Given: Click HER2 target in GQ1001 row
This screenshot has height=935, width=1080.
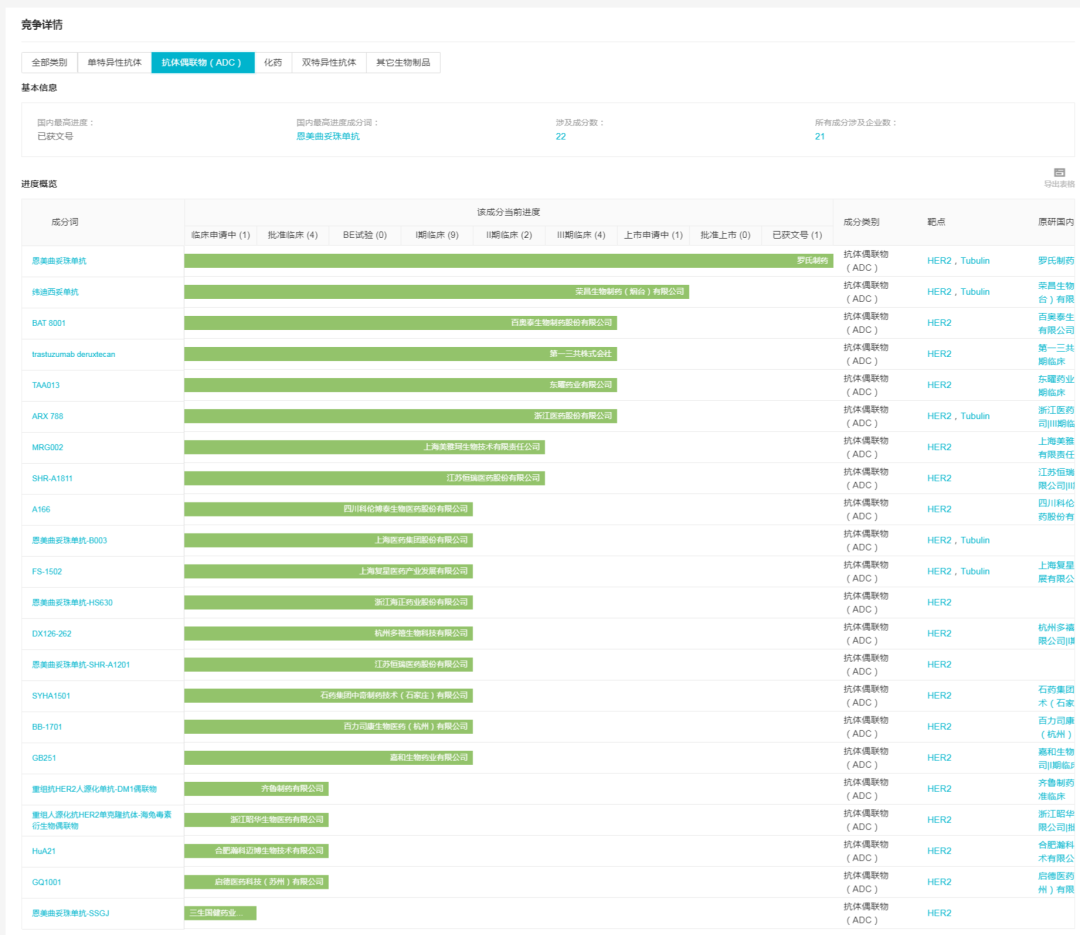Looking at the screenshot, I should [939, 882].
